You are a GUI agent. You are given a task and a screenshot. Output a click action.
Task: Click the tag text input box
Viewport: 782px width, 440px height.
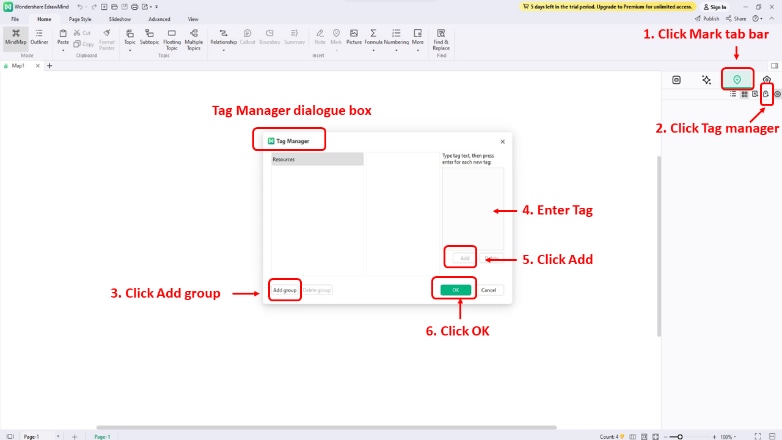pyautogui.click(x=473, y=209)
